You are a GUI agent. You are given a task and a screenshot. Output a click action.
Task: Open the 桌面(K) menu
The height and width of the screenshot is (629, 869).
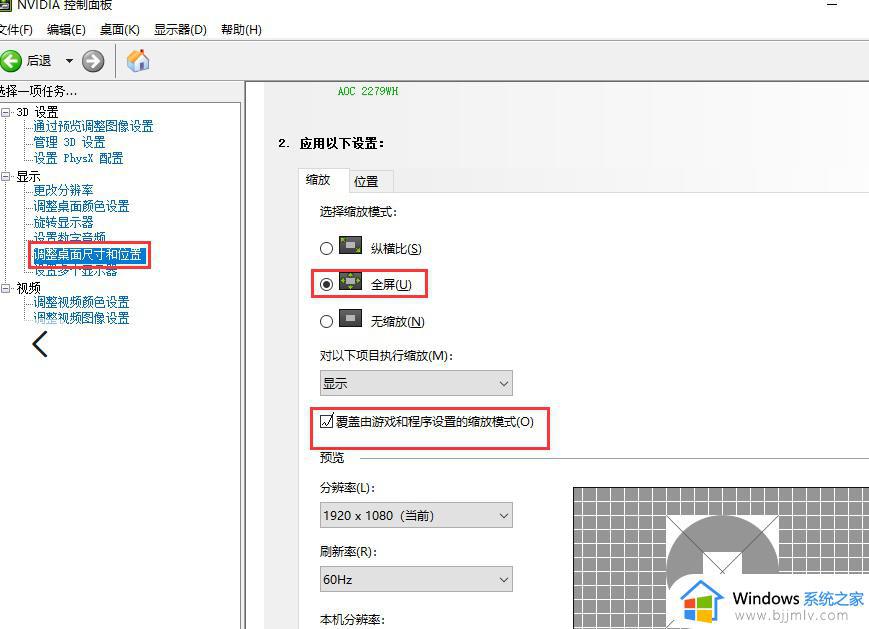(x=119, y=30)
